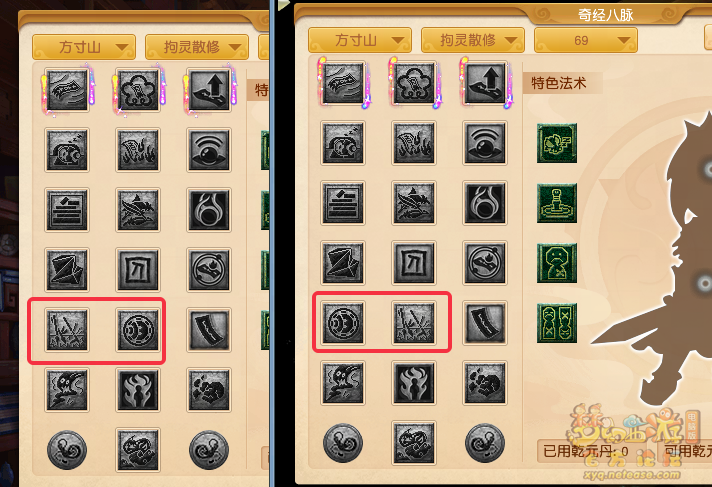
Task: Click the green stamp seal special spell icon
Action: (557, 203)
